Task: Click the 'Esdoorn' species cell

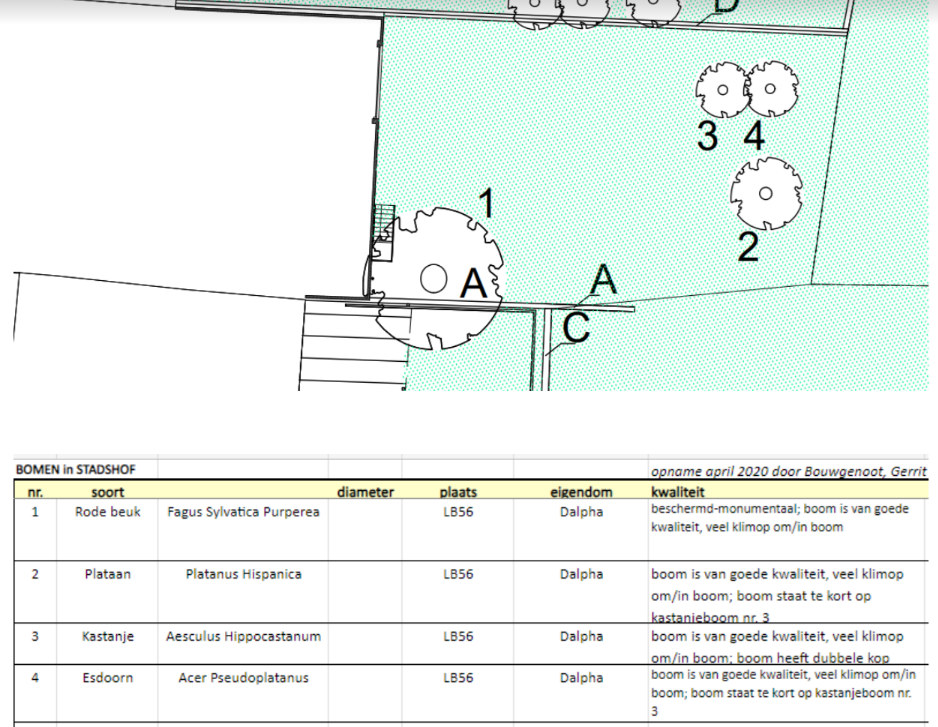Action: point(107,678)
